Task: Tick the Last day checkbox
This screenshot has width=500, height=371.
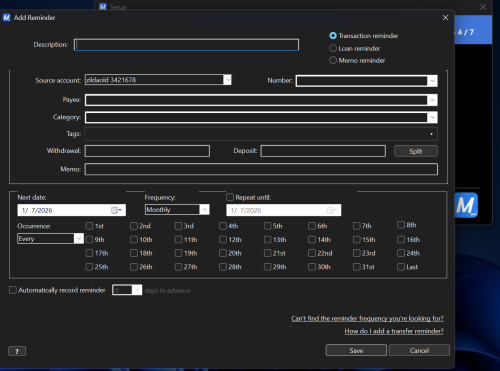Action: [x=401, y=267]
